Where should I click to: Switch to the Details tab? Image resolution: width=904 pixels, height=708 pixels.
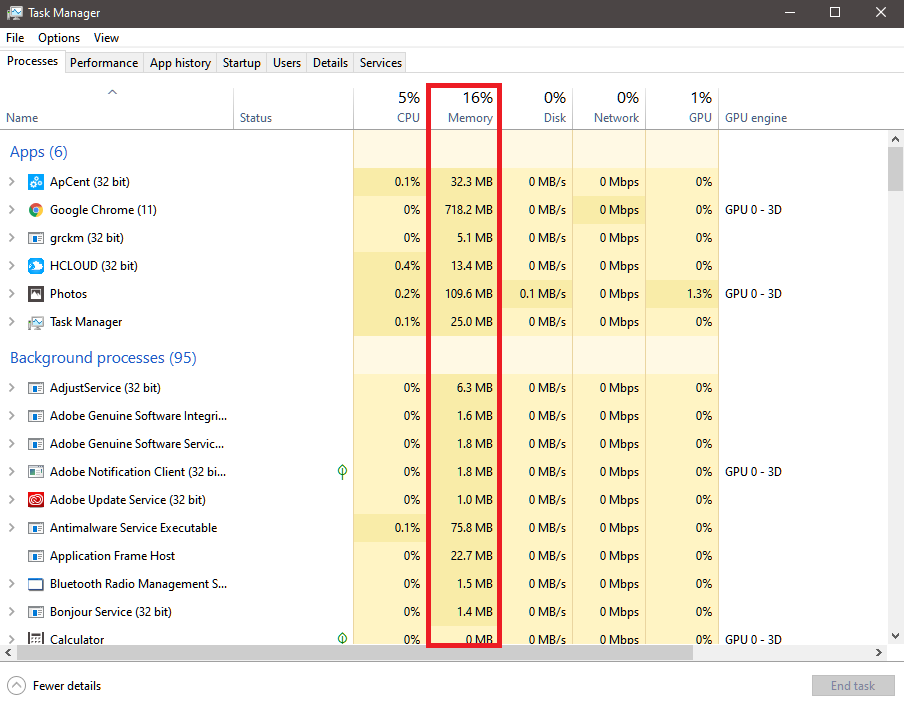[x=330, y=63]
